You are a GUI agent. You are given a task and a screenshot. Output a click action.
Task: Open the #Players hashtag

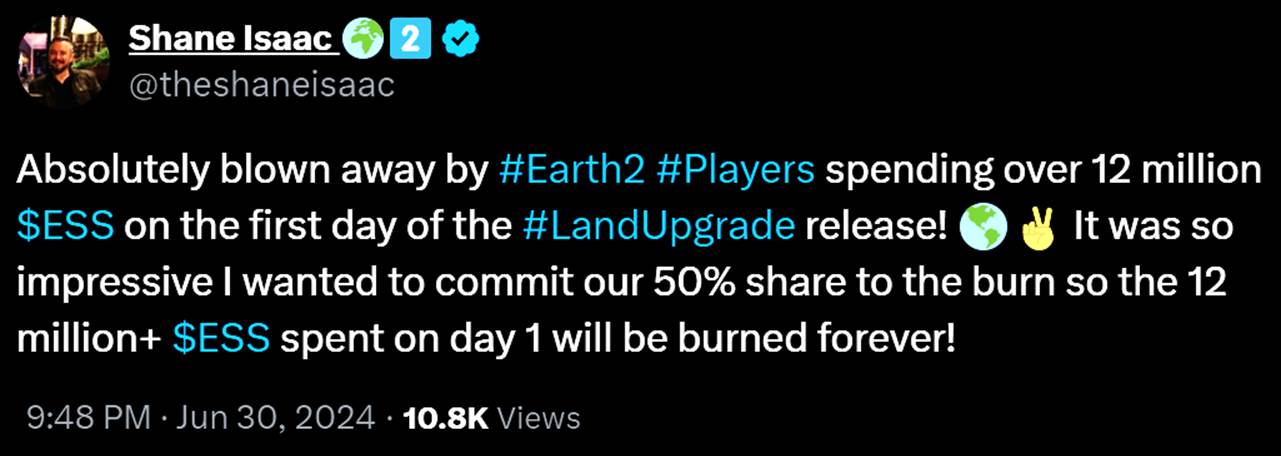coord(736,171)
